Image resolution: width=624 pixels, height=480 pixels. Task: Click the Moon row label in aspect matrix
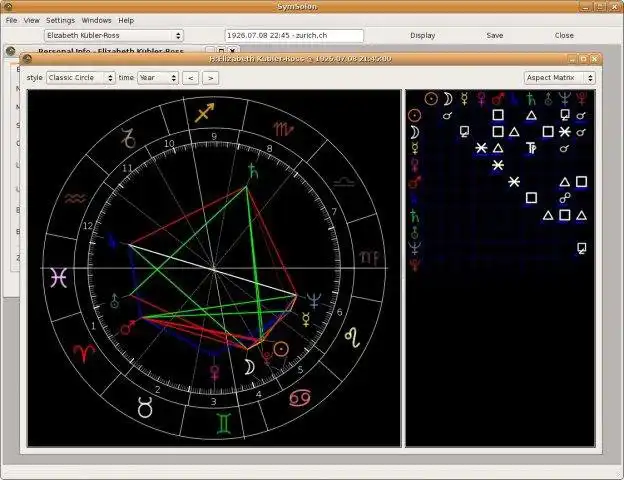[x=415, y=132]
